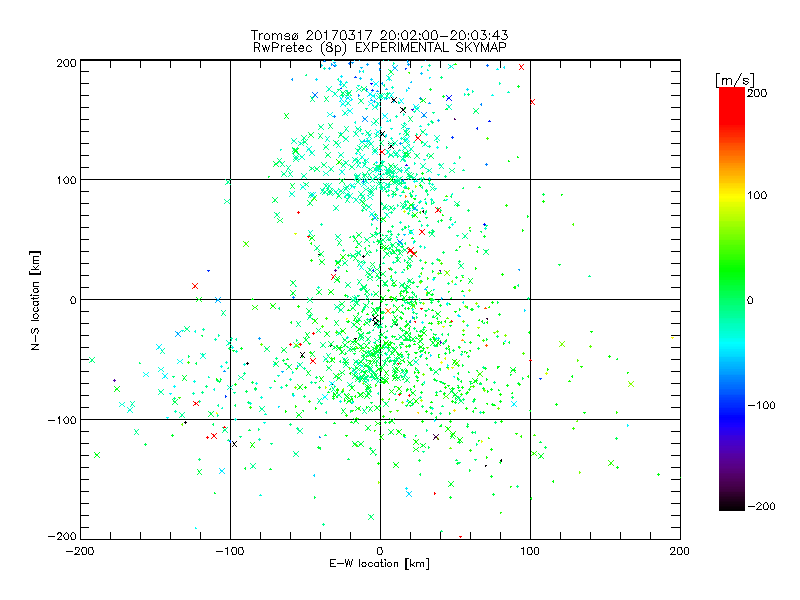
Task: Click the '[m/s]' colorbar unit label
Action: coord(735,80)
